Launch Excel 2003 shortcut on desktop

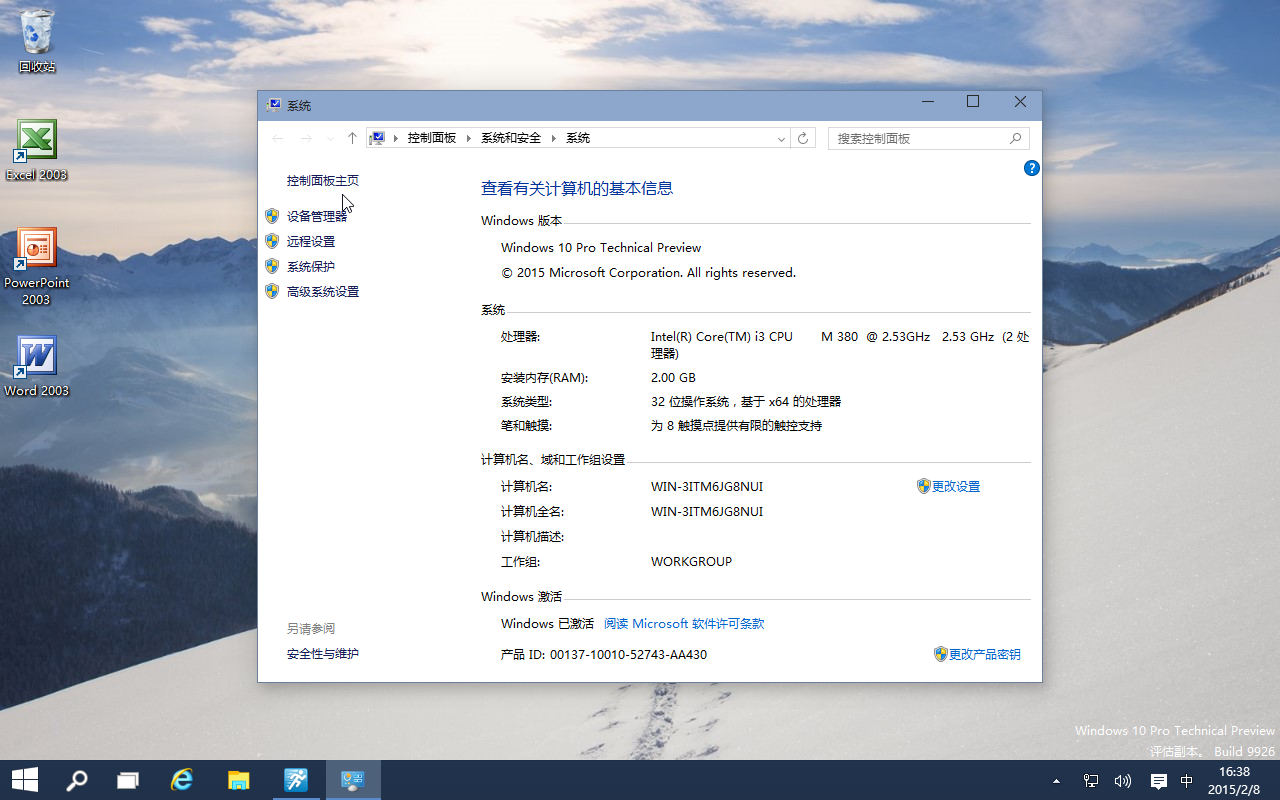pyautogui.click(x=37, y=150)
